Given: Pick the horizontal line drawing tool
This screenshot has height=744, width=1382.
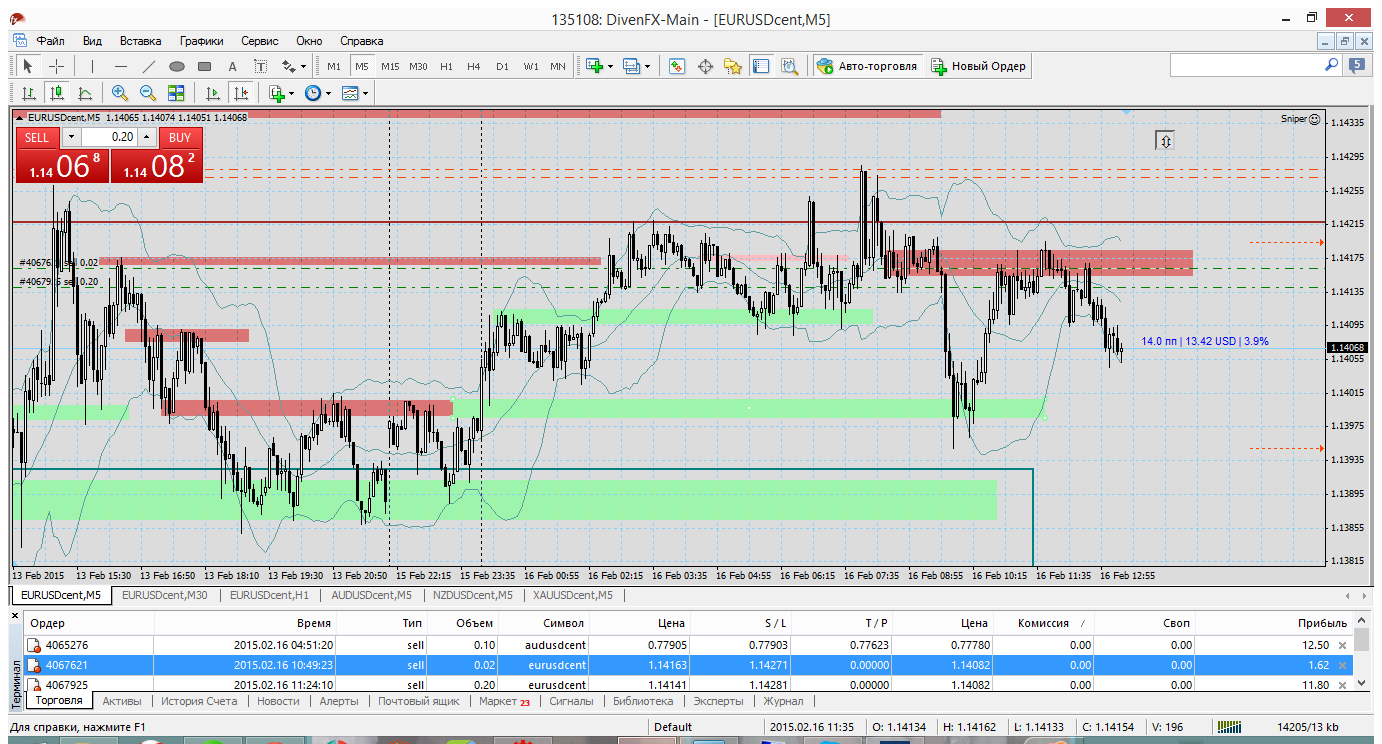Looking at the screenshot, I should coord(121,66).
